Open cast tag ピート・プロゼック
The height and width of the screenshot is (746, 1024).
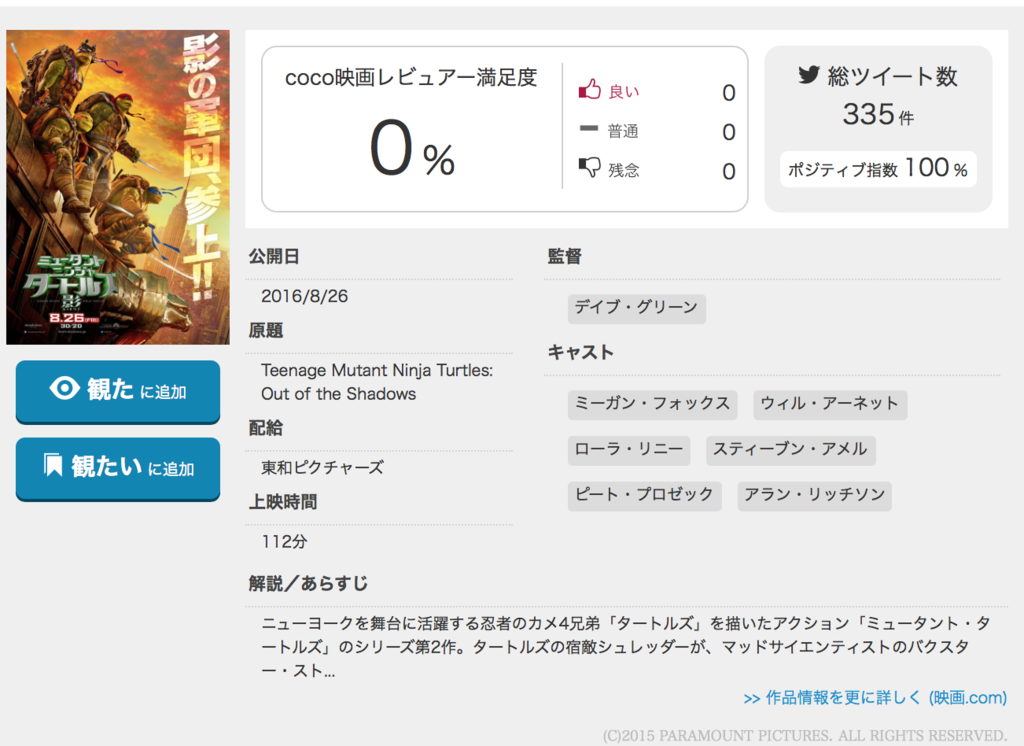(x=645, y=495)
